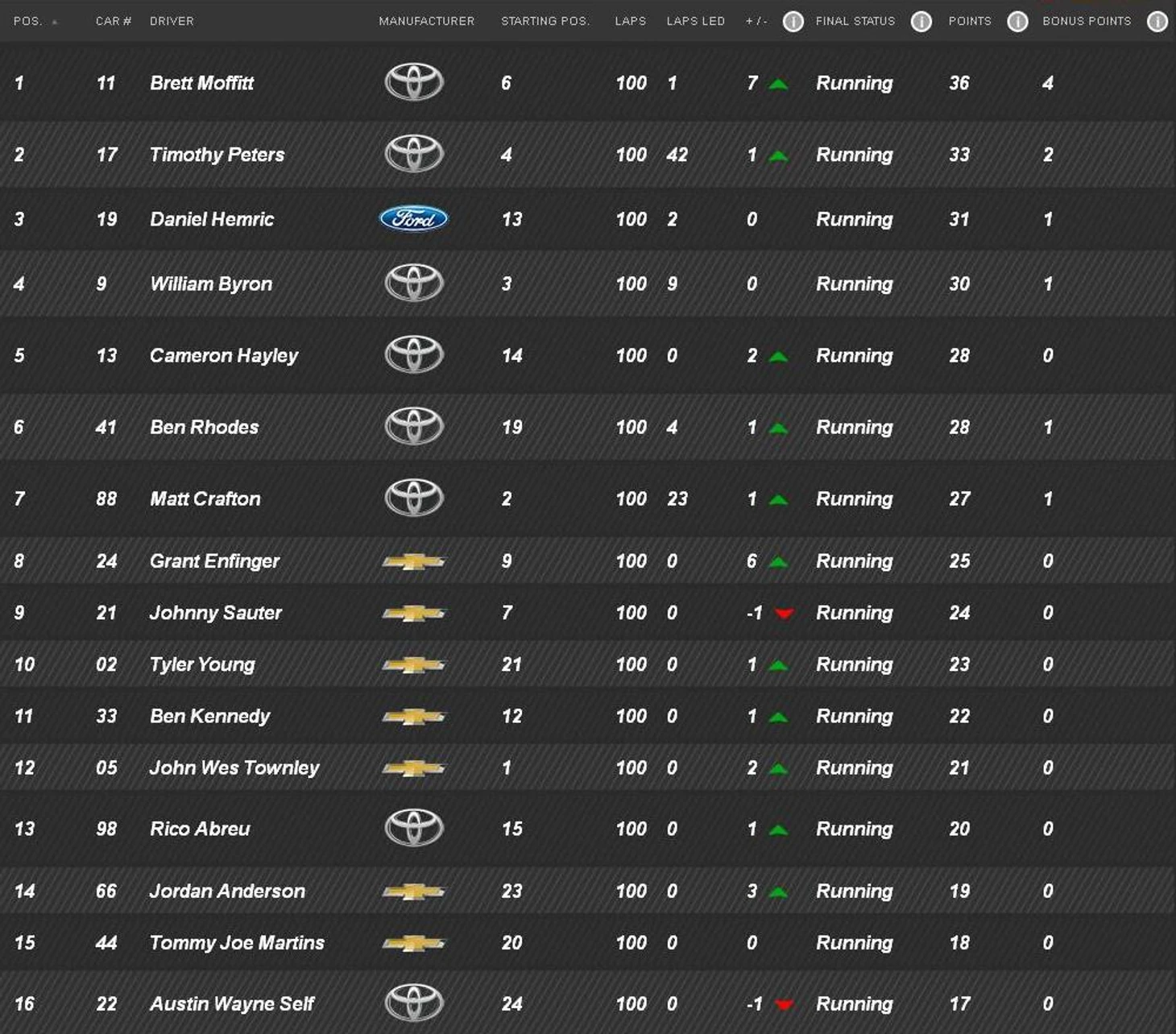Screen dimensions: 1176x1034
Task: Open driver Timothy Peters' name
Action: [x=217, y=155]
